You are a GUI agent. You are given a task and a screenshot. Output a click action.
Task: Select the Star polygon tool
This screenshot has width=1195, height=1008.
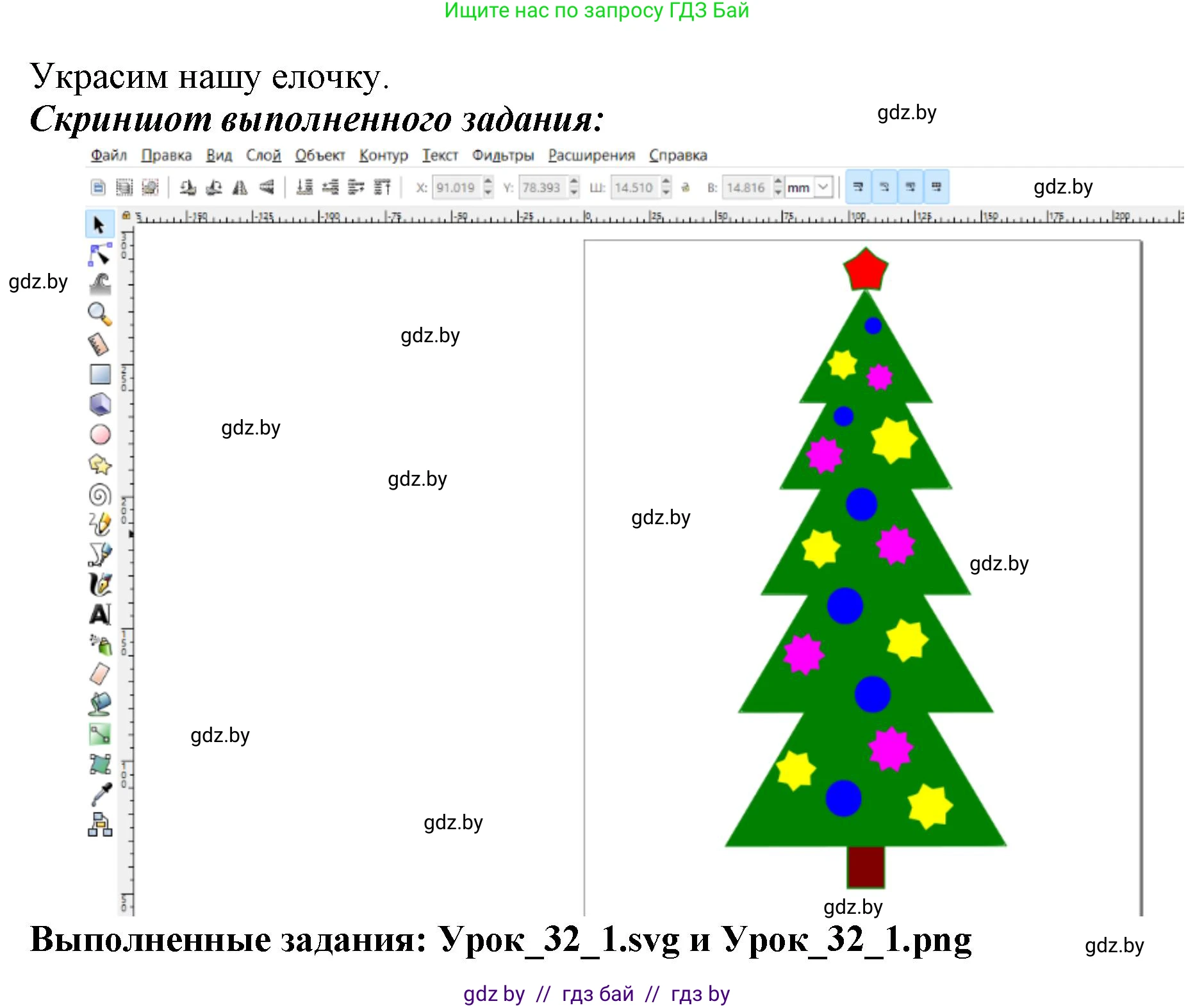point(100,465)
